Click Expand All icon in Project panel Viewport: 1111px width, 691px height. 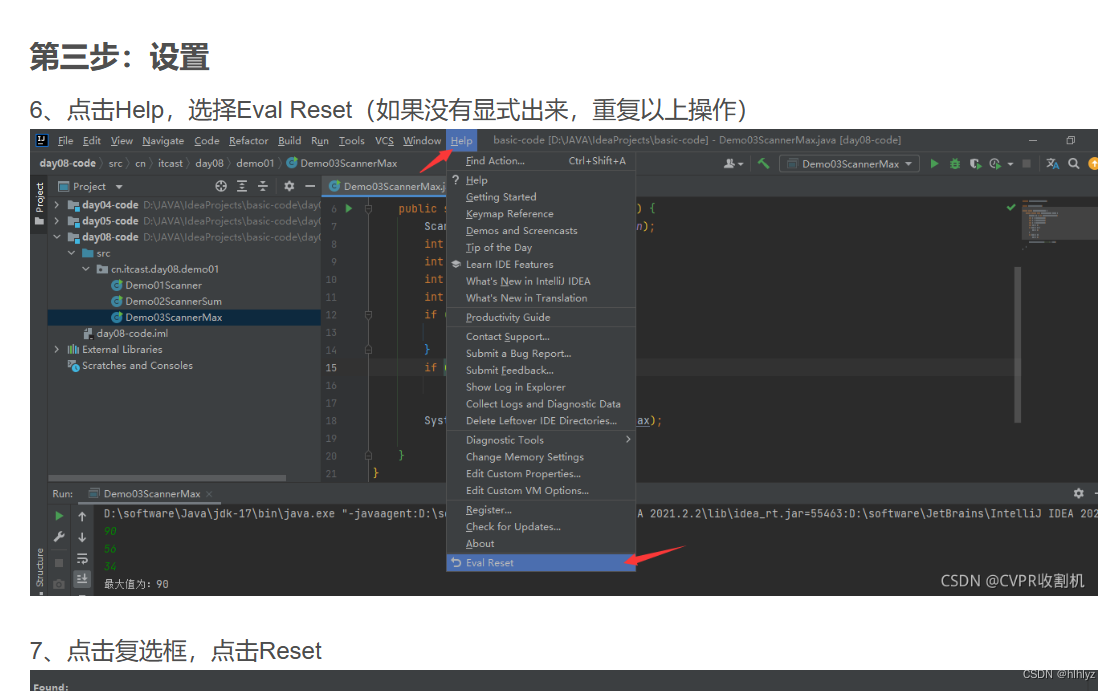coord(242,186)
